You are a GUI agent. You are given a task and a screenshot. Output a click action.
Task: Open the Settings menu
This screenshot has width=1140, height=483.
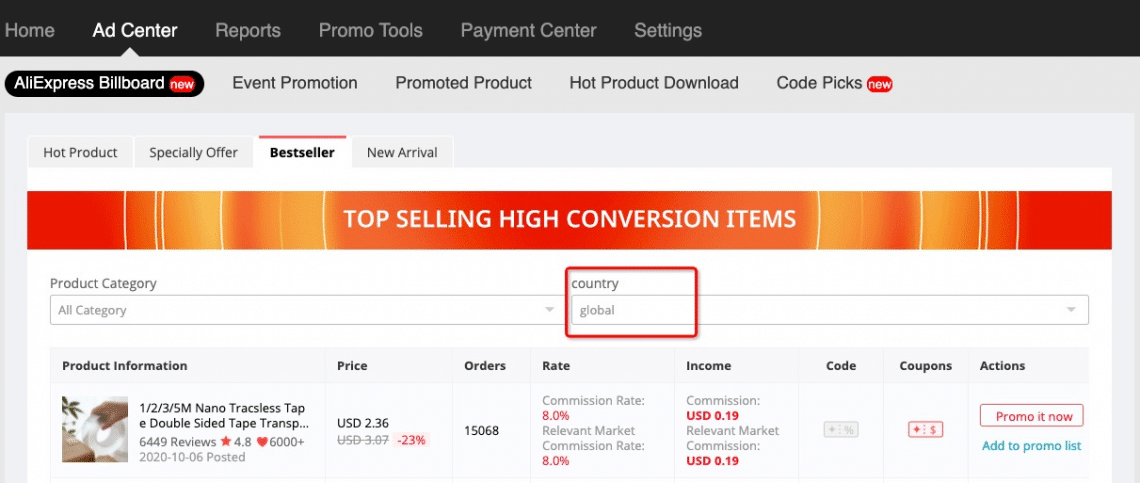tap(668, 30)
